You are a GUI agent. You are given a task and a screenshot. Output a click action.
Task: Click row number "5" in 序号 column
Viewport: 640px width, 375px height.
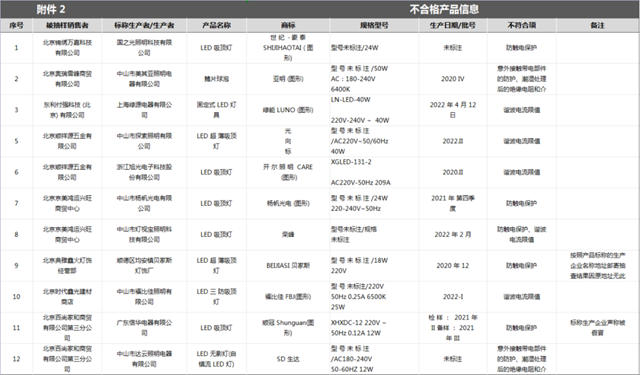pos(16,141)
